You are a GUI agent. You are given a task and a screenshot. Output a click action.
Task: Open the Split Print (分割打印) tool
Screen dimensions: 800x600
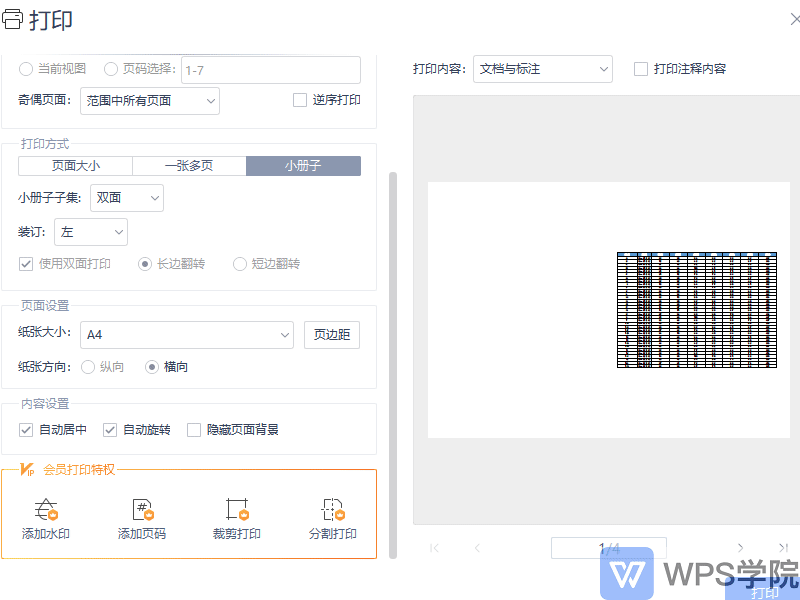pyautogui.click(x=332, y=510)
